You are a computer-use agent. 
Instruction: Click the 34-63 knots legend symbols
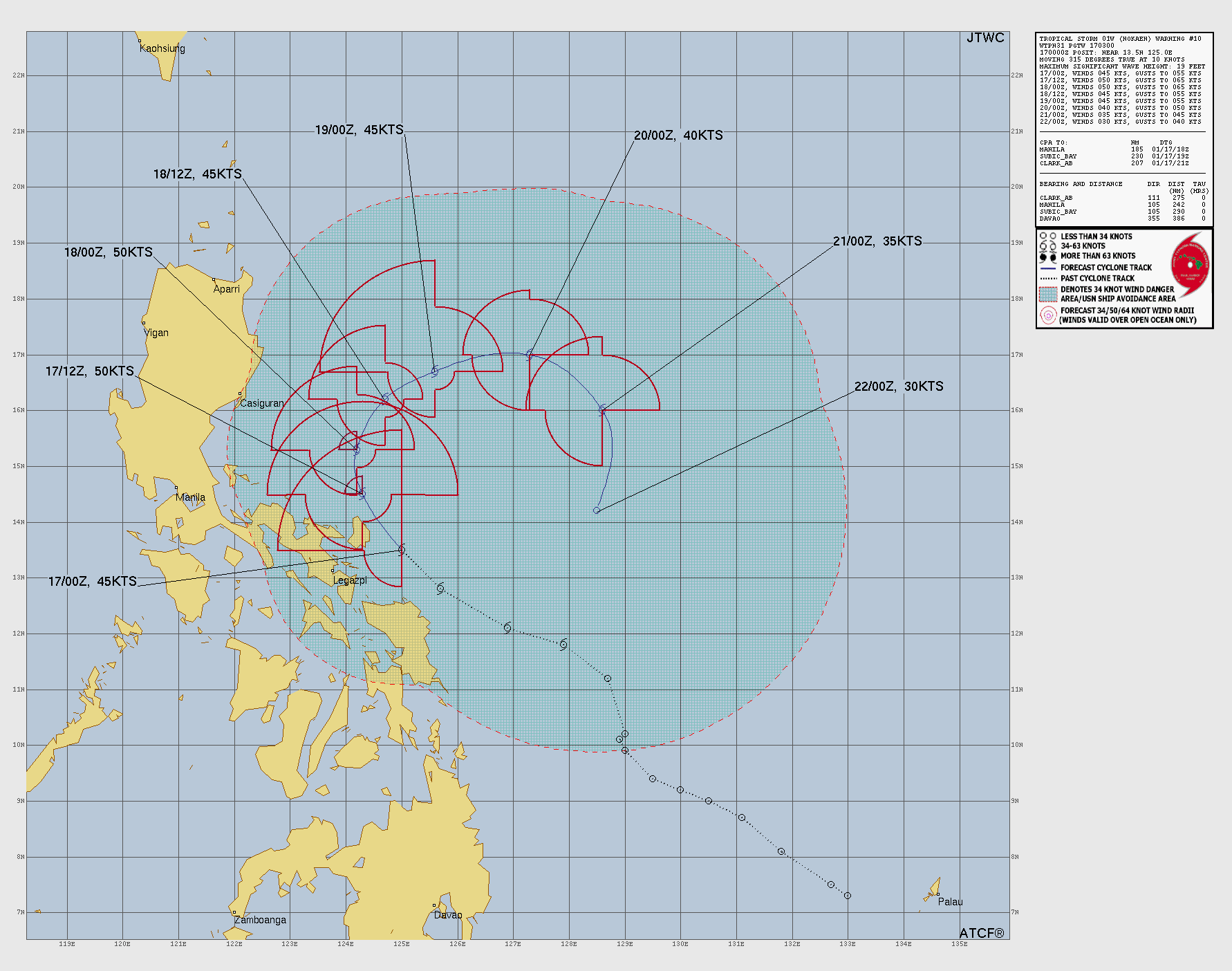(1048, 246)
